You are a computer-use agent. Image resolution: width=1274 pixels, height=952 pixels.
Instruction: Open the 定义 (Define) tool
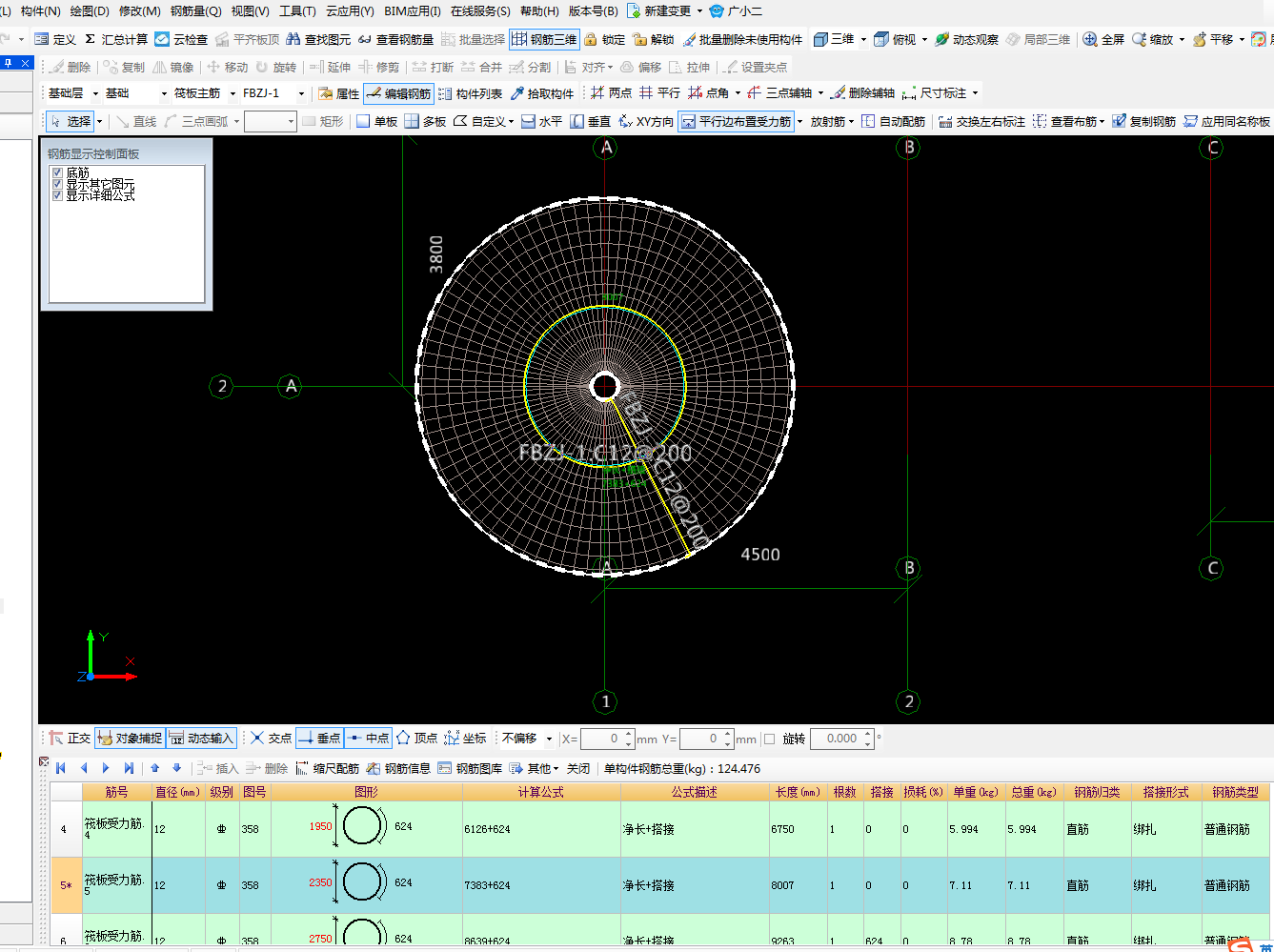(x=55, y=39)
